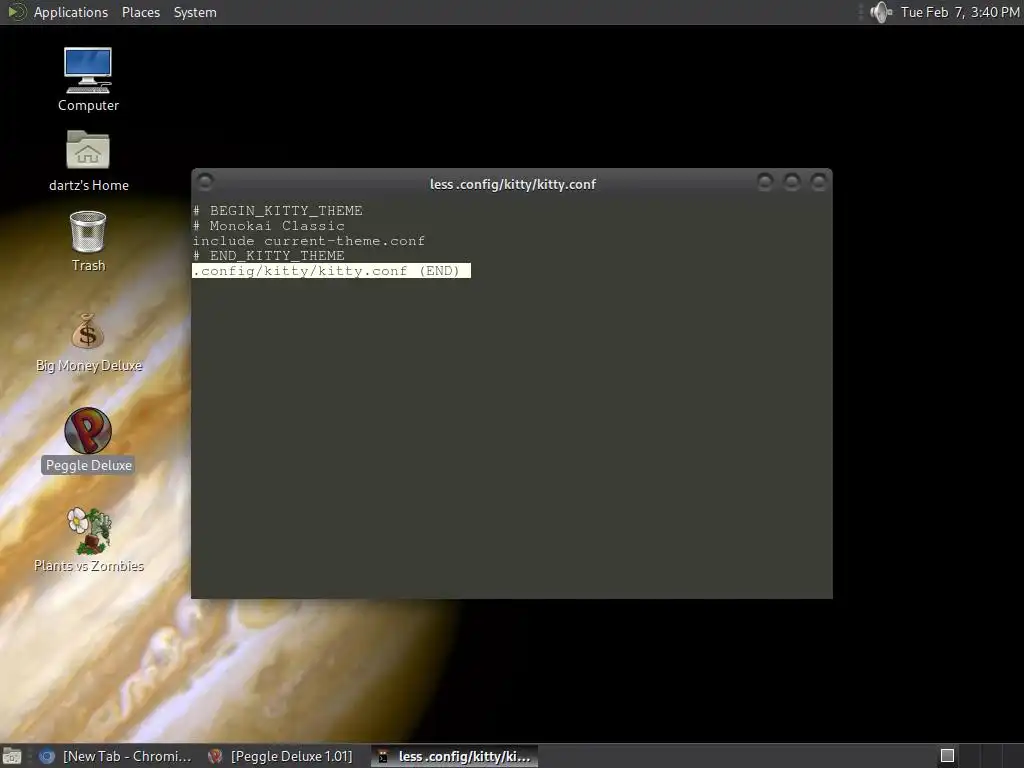Select the Big Money Deluxe icon
The width and height of the screenshot is (1024, 768).
point(88,343)
